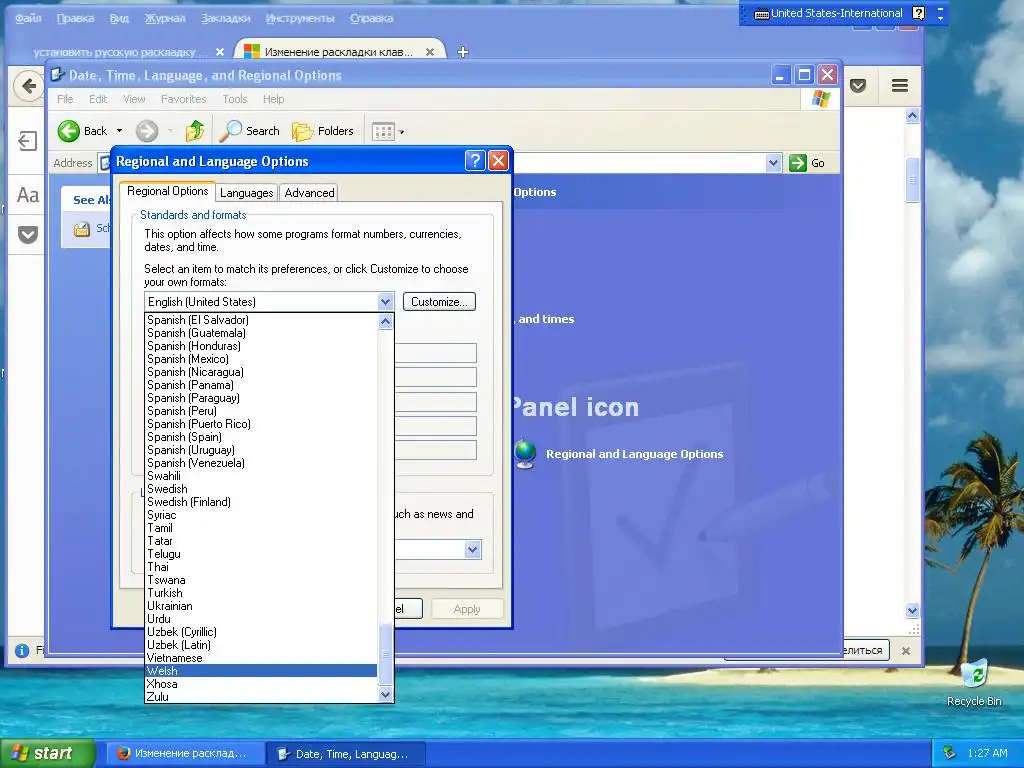Choose Thai in the format list
This screenshot has width=1024, height=768.
click(x=261, y=567)
